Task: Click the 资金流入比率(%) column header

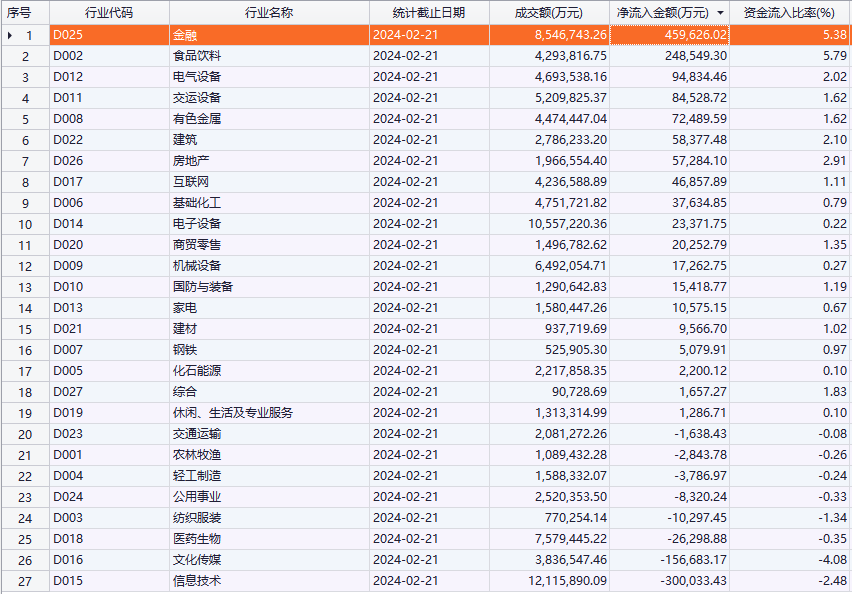Action: pyautogui.click(x=789, y=13)
